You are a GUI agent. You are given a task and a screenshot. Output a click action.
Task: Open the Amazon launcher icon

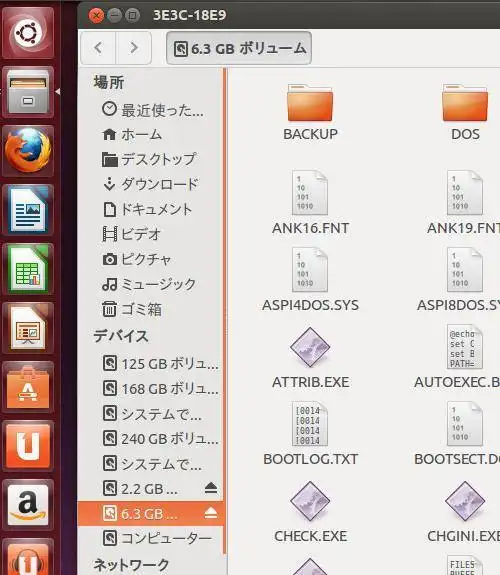pyautogui.click(x=28, y=505)
